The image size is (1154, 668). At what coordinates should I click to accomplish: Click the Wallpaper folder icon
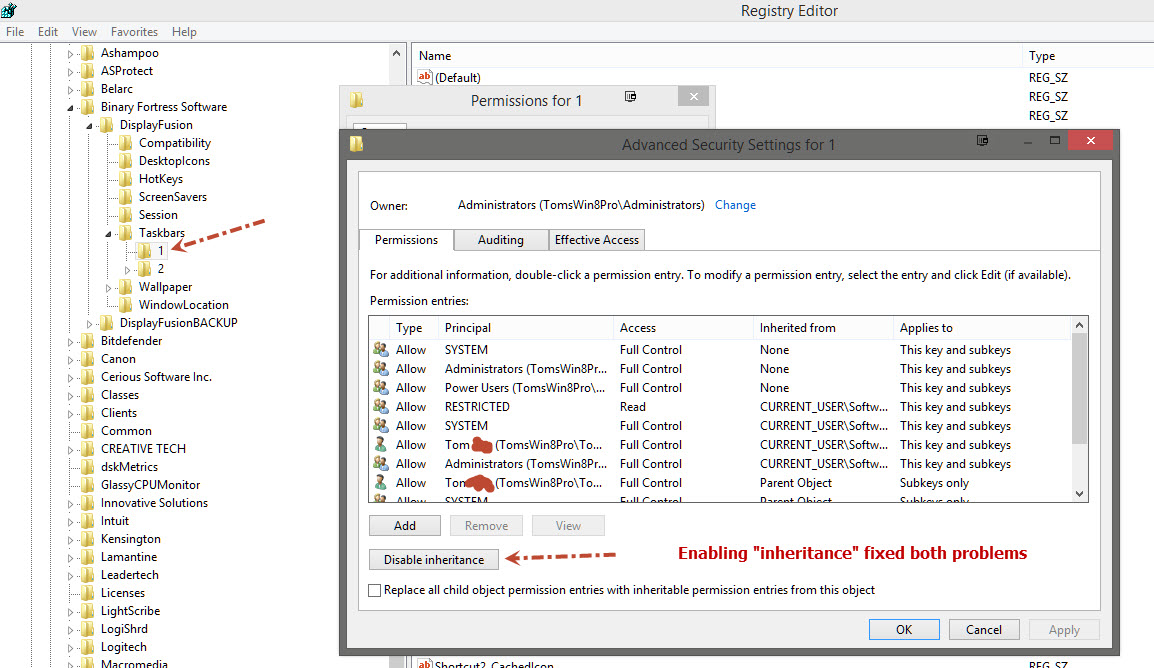pyautogui.click(x=125, y=287)
